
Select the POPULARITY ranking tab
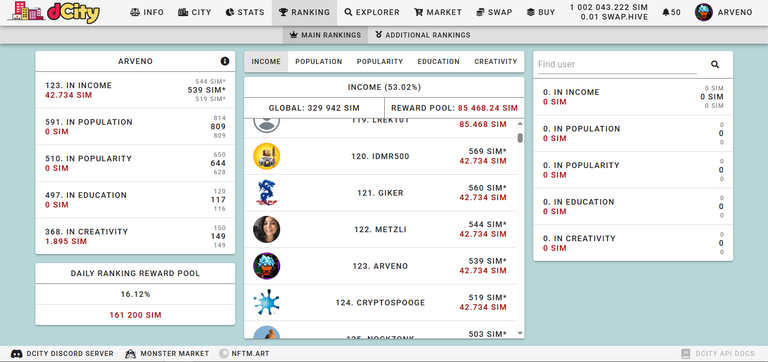380,61
